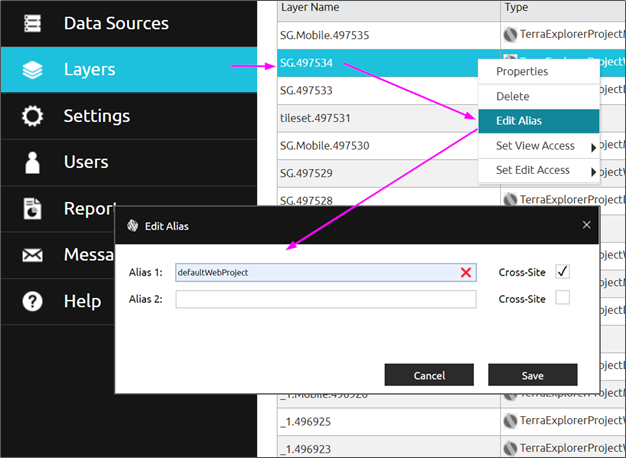The height and width of the screenshot is (458, 626).
Task: Click the Settings gear icon
Action: [x=32, y=116]
